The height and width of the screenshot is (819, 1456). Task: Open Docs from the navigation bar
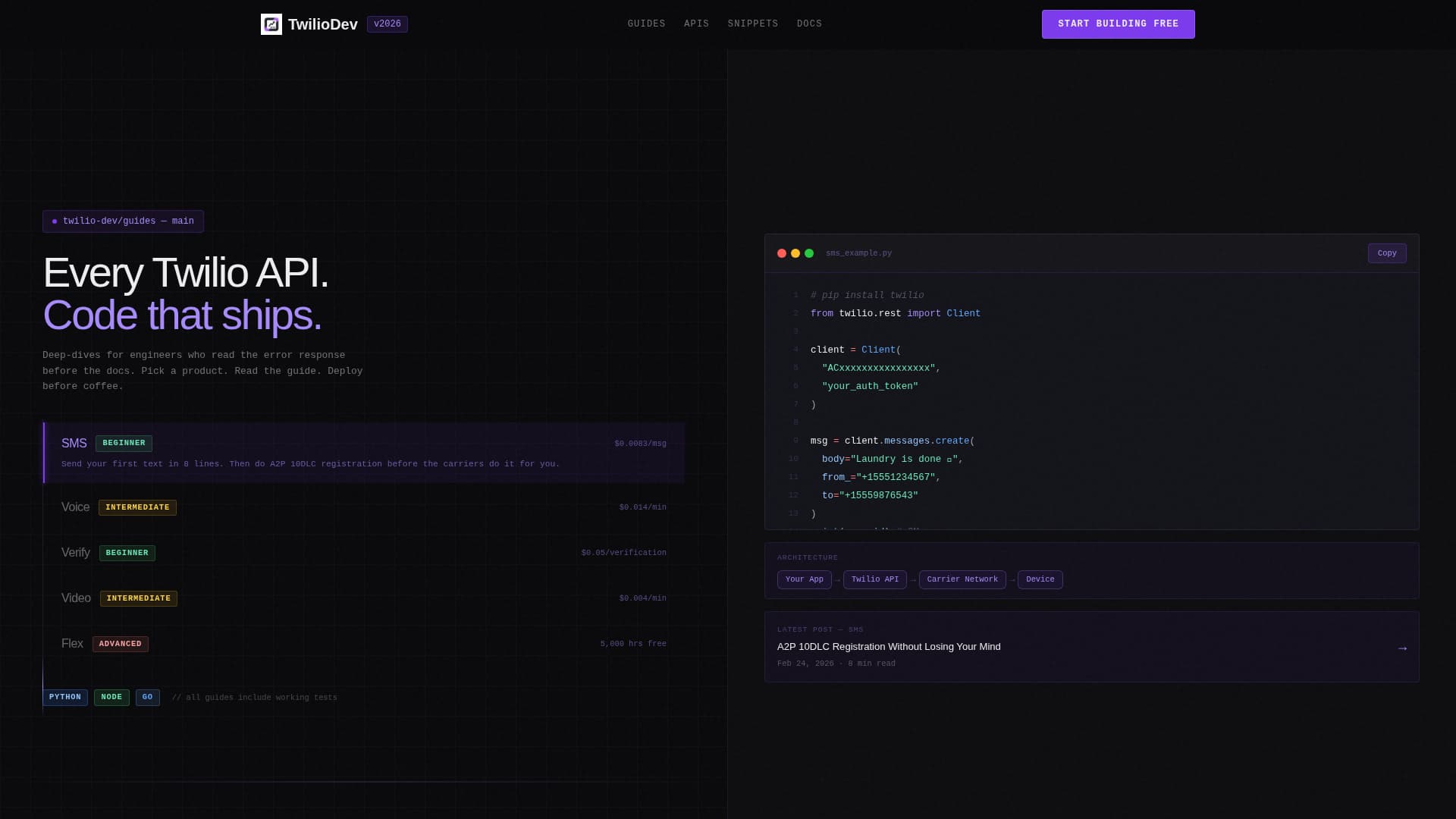coord(809,24)
